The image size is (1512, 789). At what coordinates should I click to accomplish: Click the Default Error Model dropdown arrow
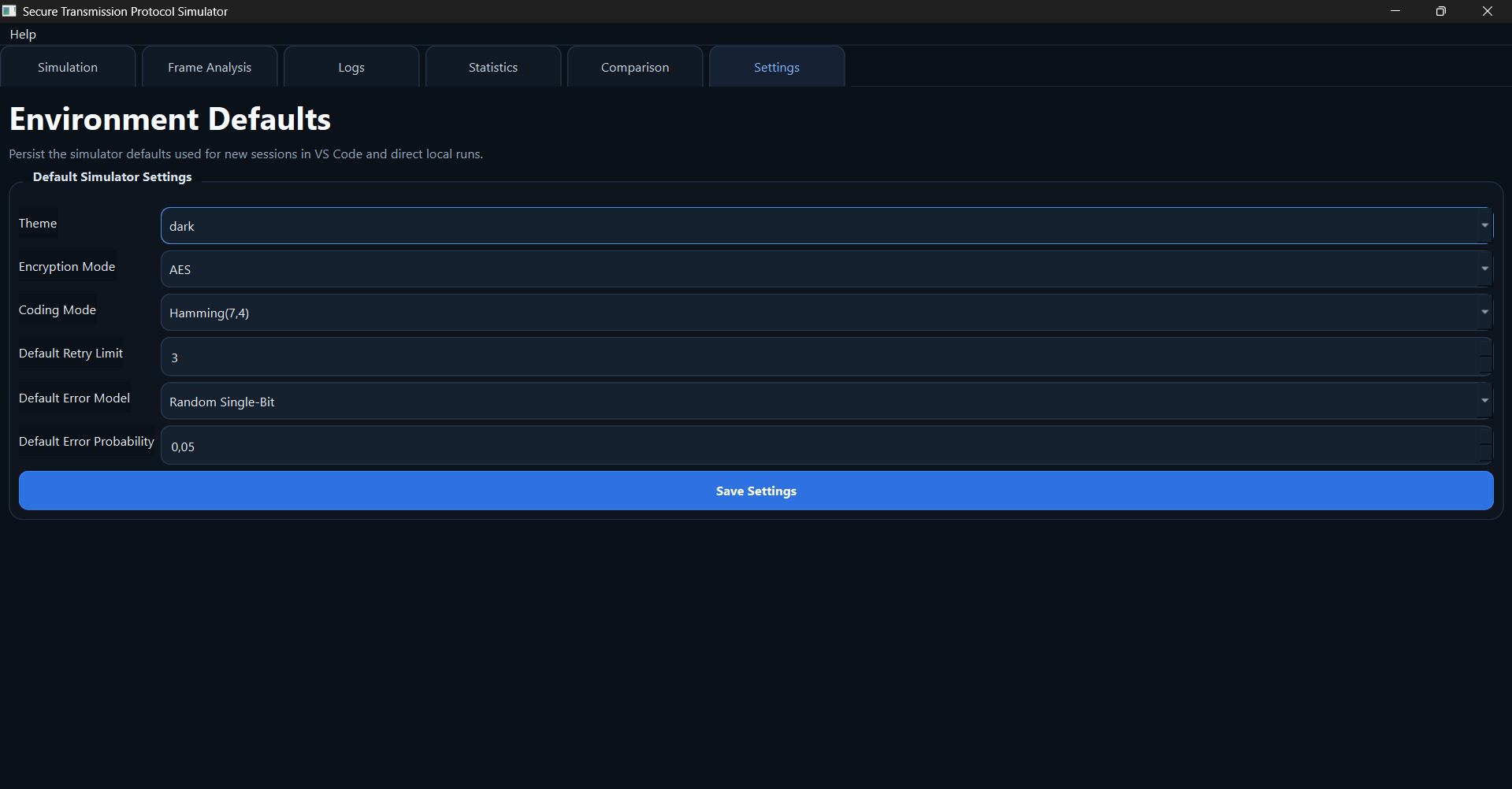(x=1484, y=402)
